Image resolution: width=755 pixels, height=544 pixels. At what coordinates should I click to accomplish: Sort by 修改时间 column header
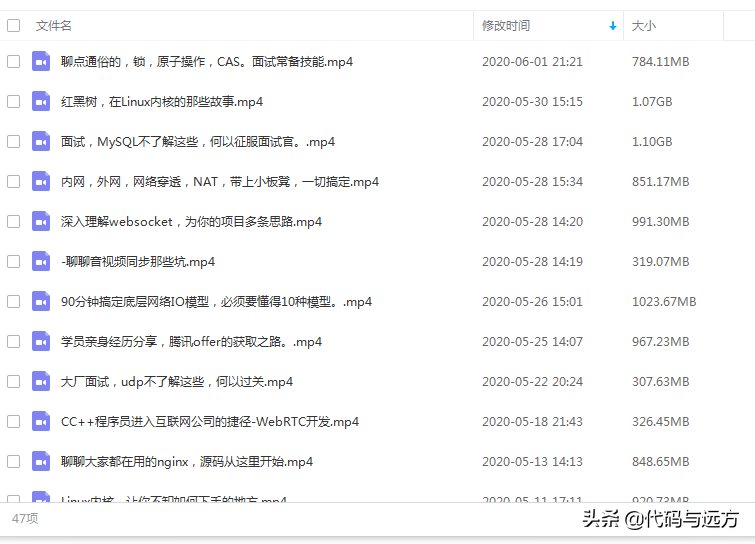[x=506, y=26]
